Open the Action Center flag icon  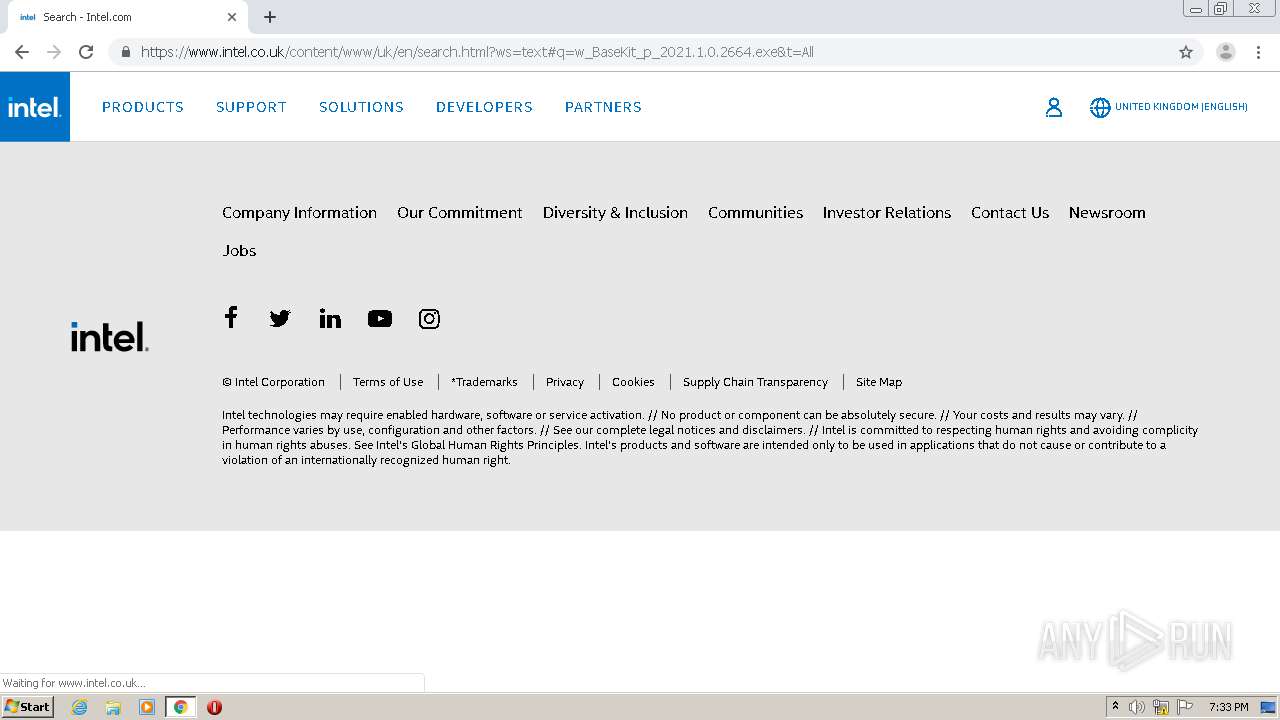[1185, 707]
